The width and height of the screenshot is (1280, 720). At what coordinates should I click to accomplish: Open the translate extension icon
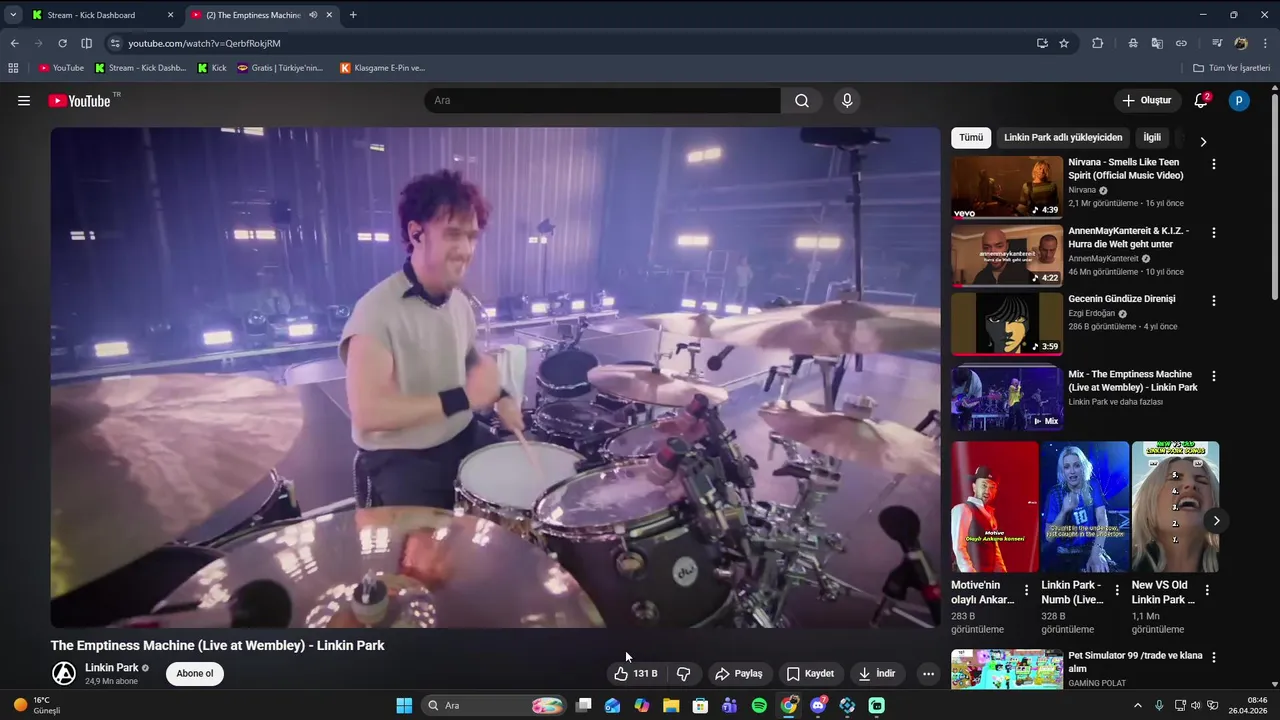pos(1157,43)
